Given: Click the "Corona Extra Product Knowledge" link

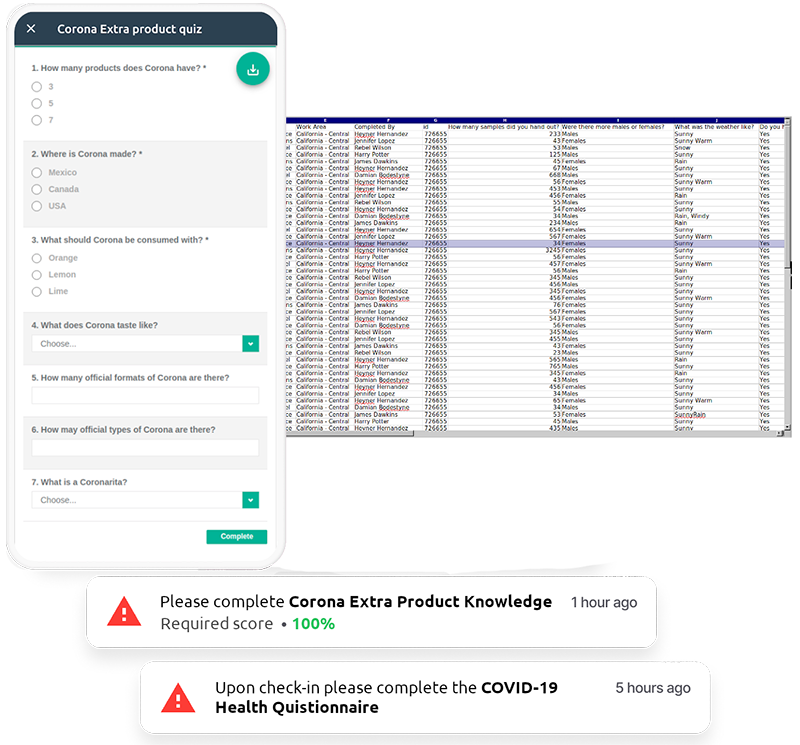Looking at the screenshot, I should click(419, 604).
